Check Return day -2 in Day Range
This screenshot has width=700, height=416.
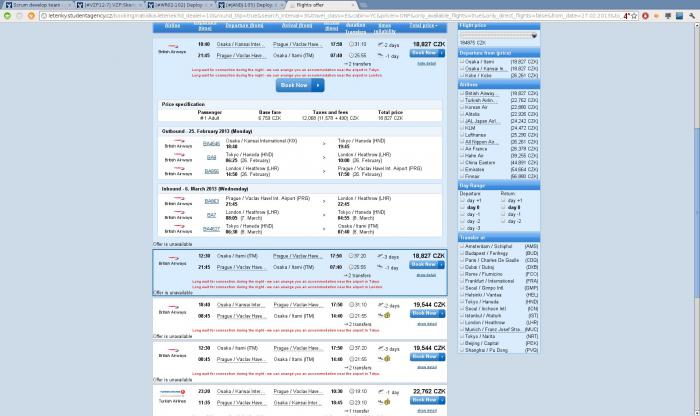(503, 221)
